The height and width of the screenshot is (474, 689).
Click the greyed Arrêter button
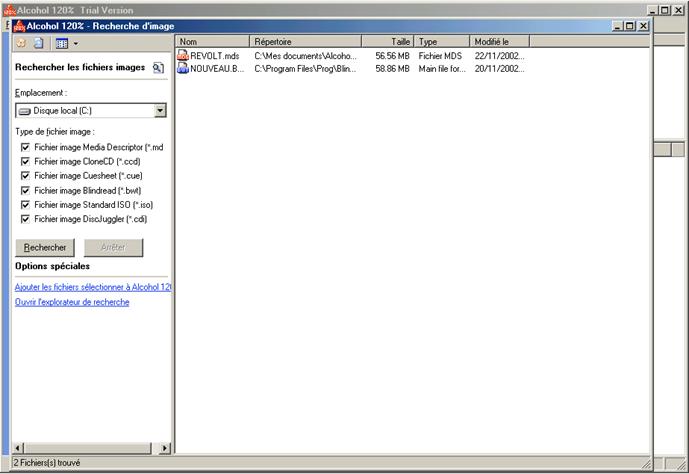pos(113,247)
